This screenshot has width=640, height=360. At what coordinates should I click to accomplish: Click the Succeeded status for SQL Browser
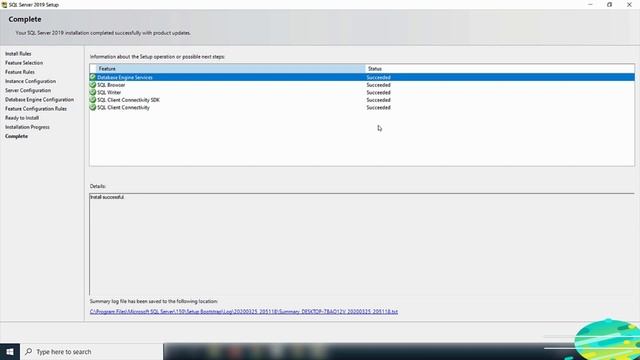point(378,85)
